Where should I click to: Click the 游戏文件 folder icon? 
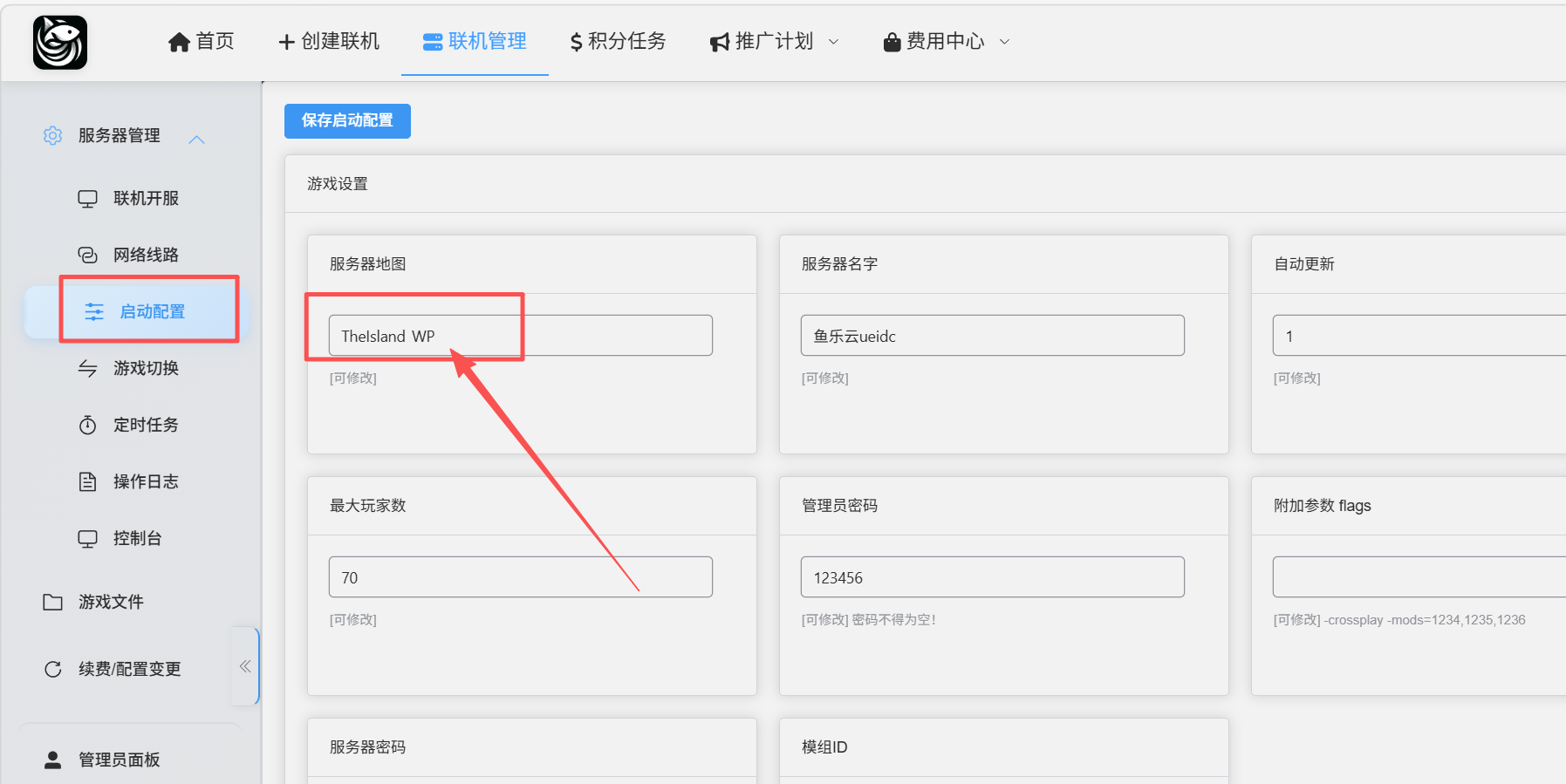tap(53, 602)
